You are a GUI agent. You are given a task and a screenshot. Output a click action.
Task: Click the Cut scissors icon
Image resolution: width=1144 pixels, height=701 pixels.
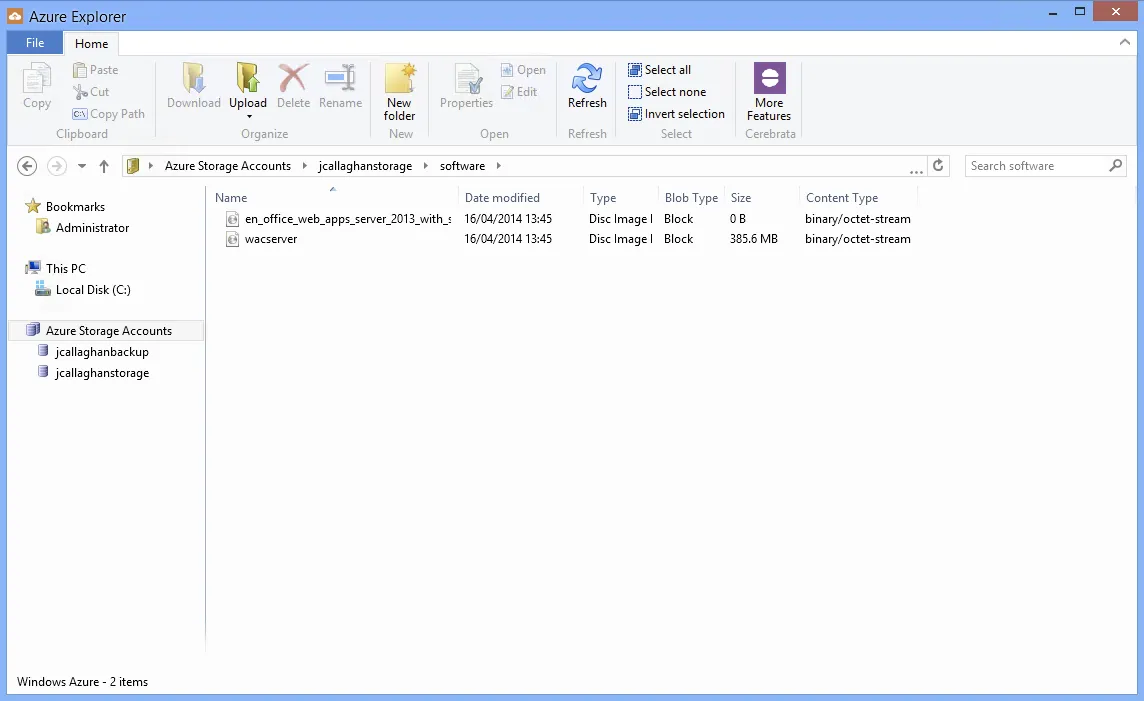coord(80,92)
